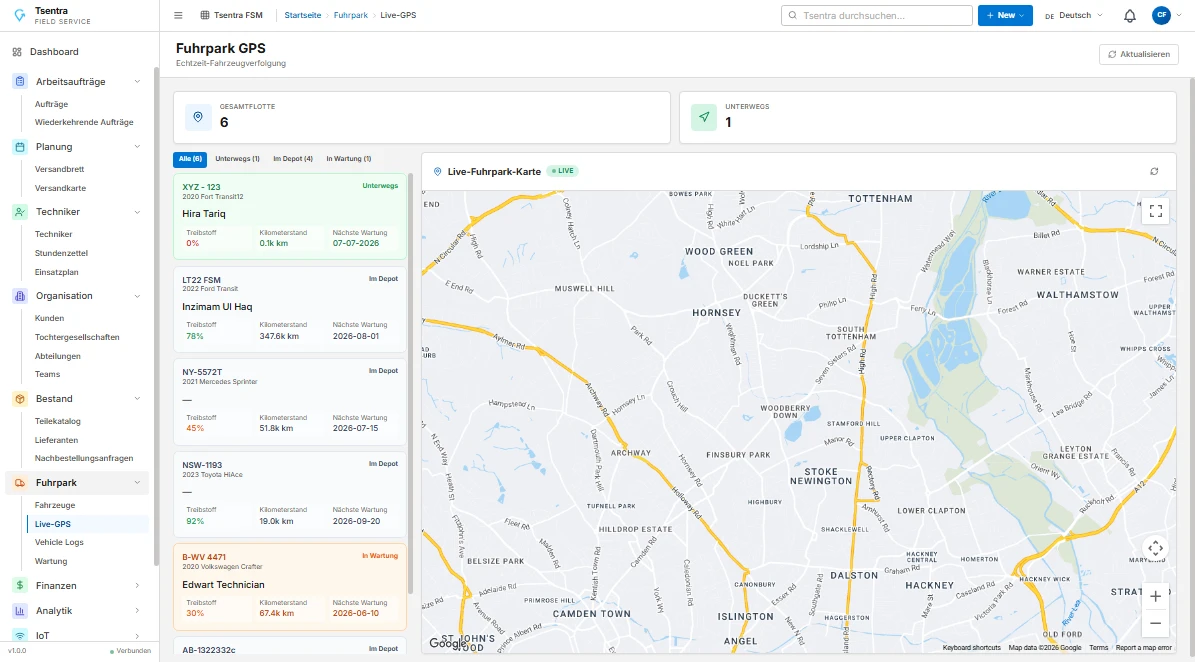
Task: Open Report a map error link
Action: coord(1143,648)
